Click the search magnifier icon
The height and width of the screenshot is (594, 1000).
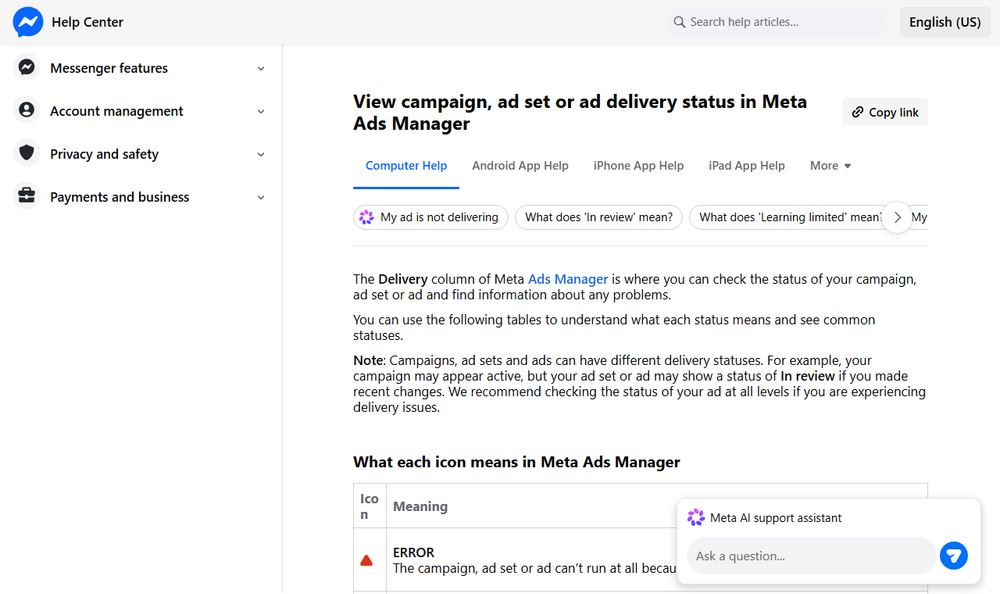click(x=679, y=22)
